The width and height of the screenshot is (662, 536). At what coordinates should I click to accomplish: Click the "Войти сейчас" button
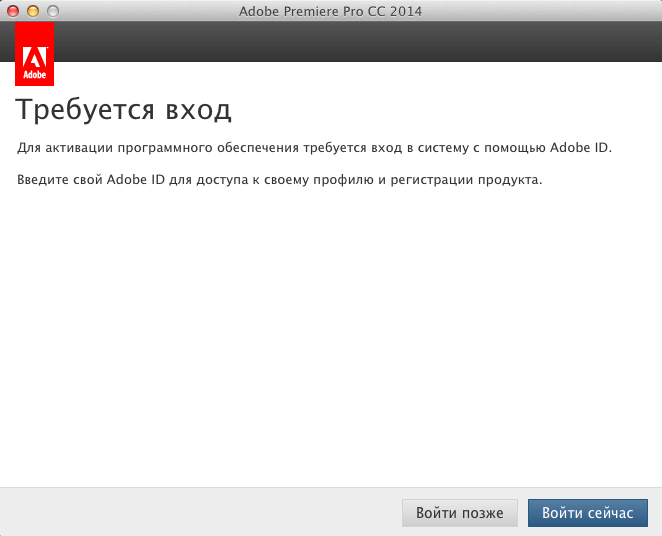coord(588,513)
